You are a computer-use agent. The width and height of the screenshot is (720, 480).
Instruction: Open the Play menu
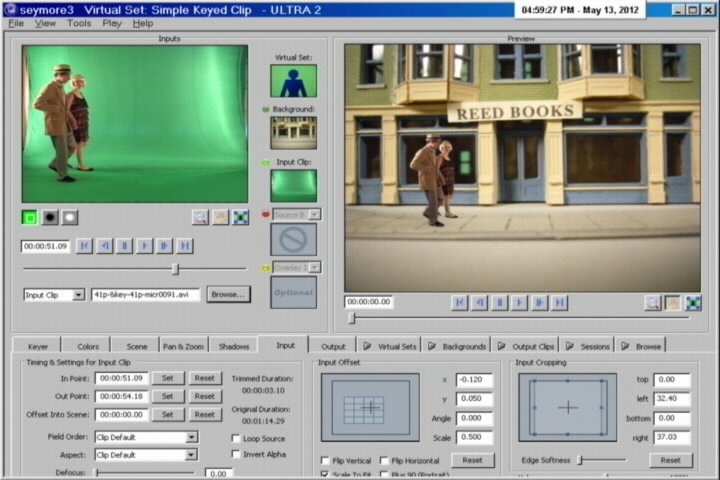[112, 23]
